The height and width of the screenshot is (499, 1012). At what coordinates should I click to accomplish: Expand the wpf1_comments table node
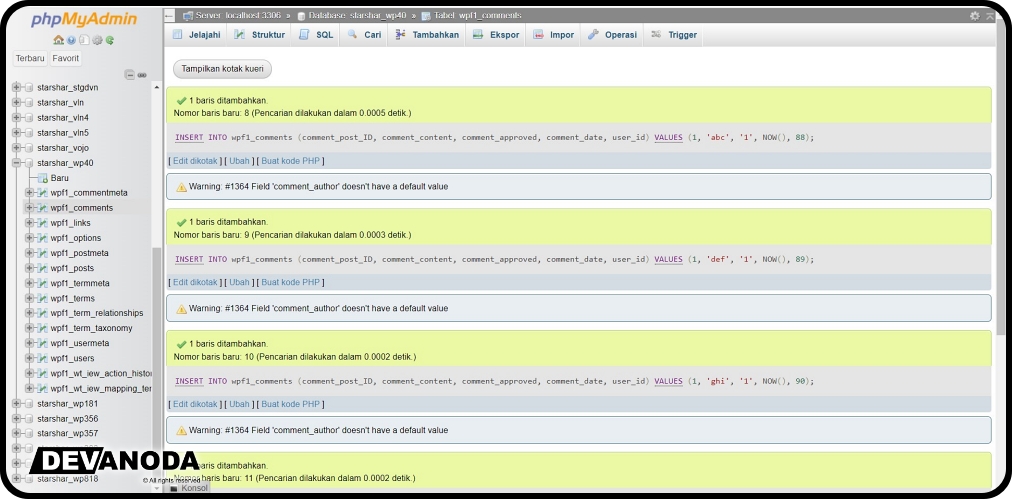tap(29, 208)
